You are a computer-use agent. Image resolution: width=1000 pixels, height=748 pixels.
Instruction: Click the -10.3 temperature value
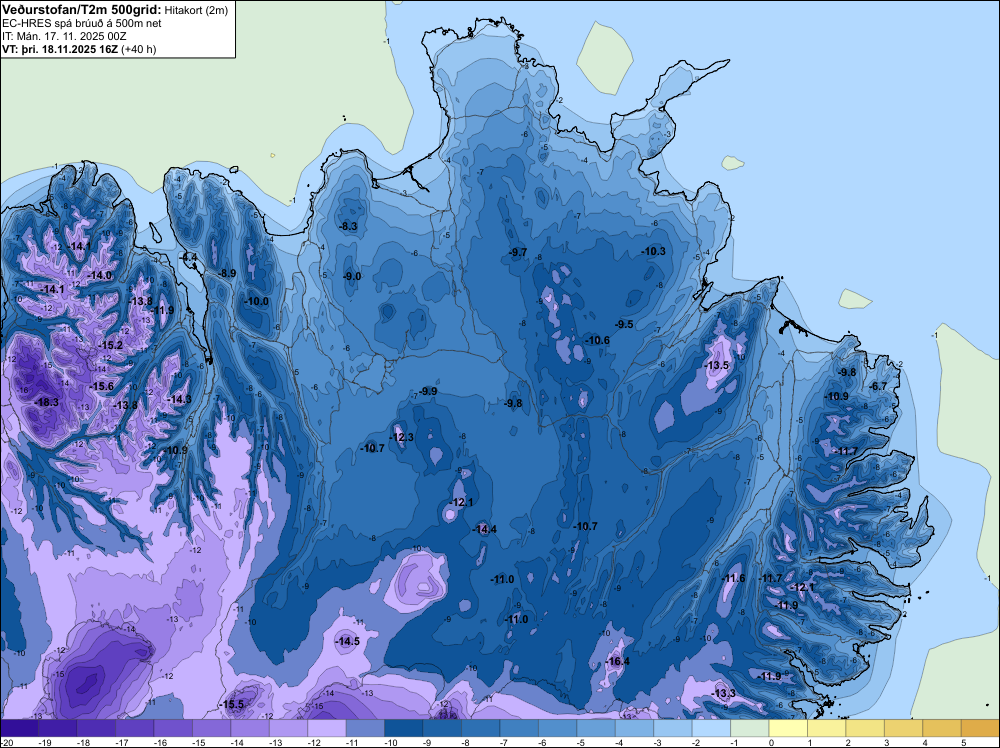tap(654, 251)
